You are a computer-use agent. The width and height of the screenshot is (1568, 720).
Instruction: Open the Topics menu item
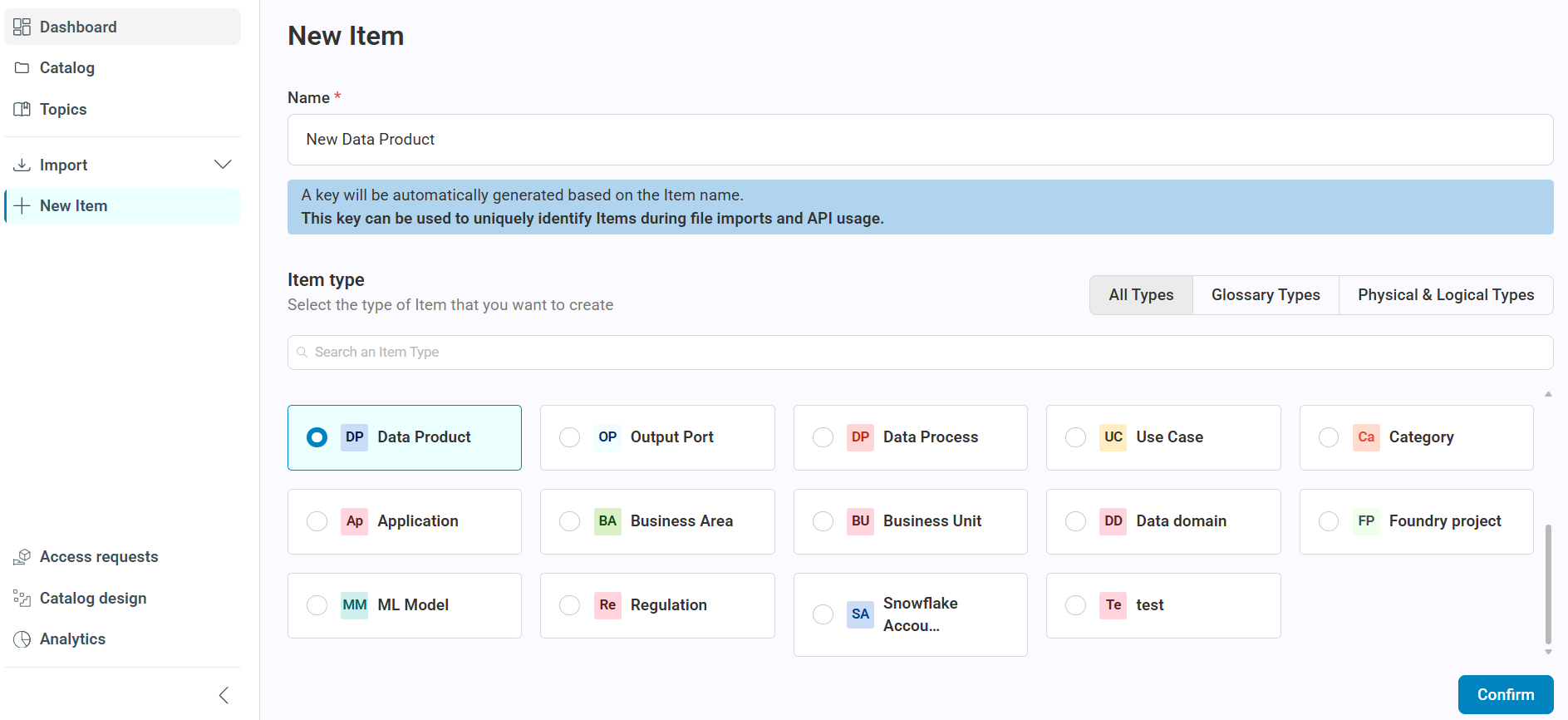(123, 110)
